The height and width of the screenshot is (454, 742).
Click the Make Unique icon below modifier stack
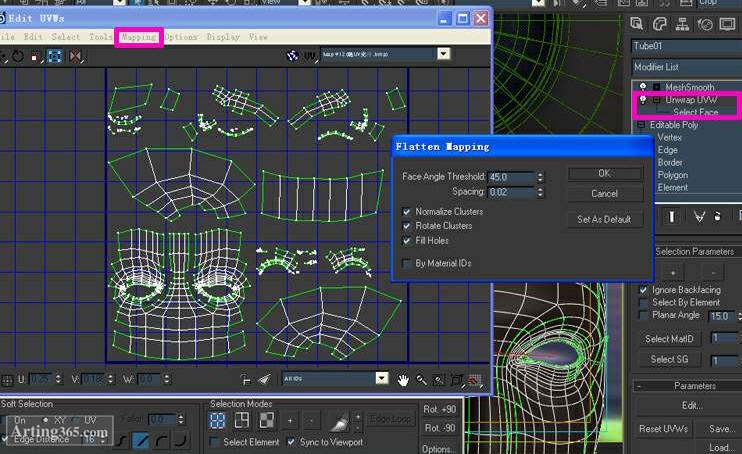pyautogui.click(x=699, y=216)
